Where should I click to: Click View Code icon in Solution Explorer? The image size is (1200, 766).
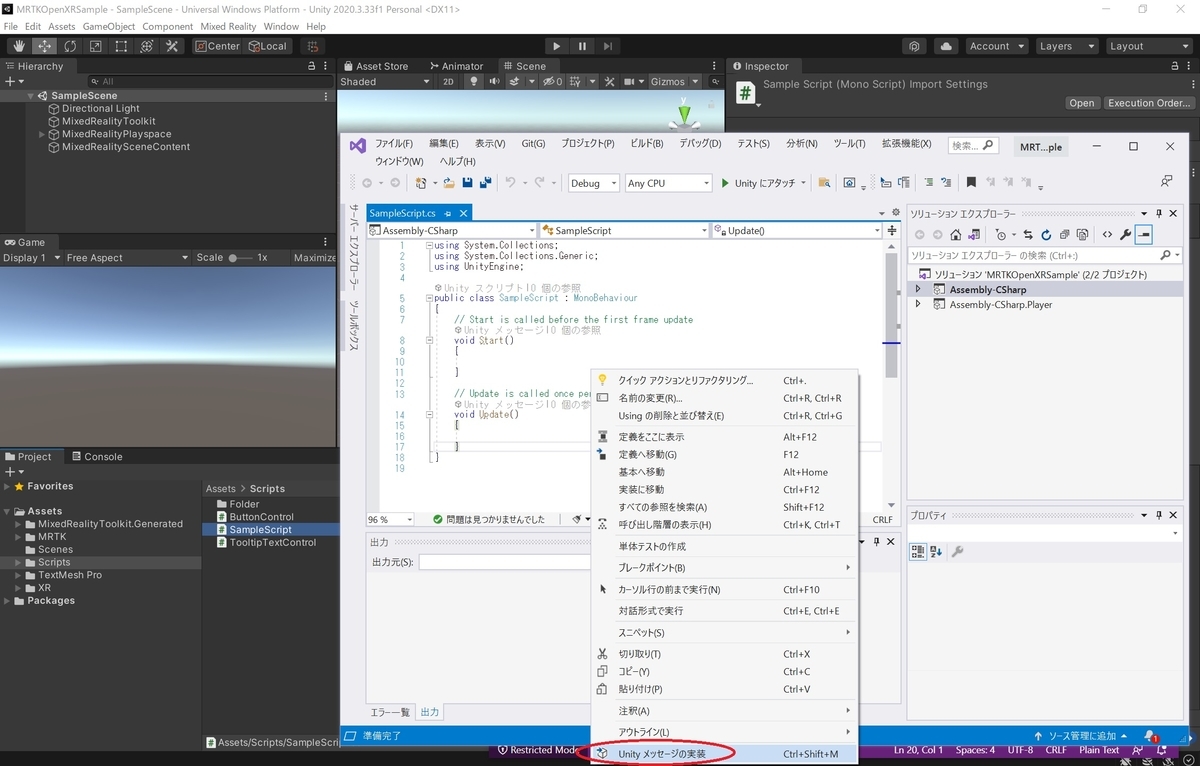(1107, 234)
